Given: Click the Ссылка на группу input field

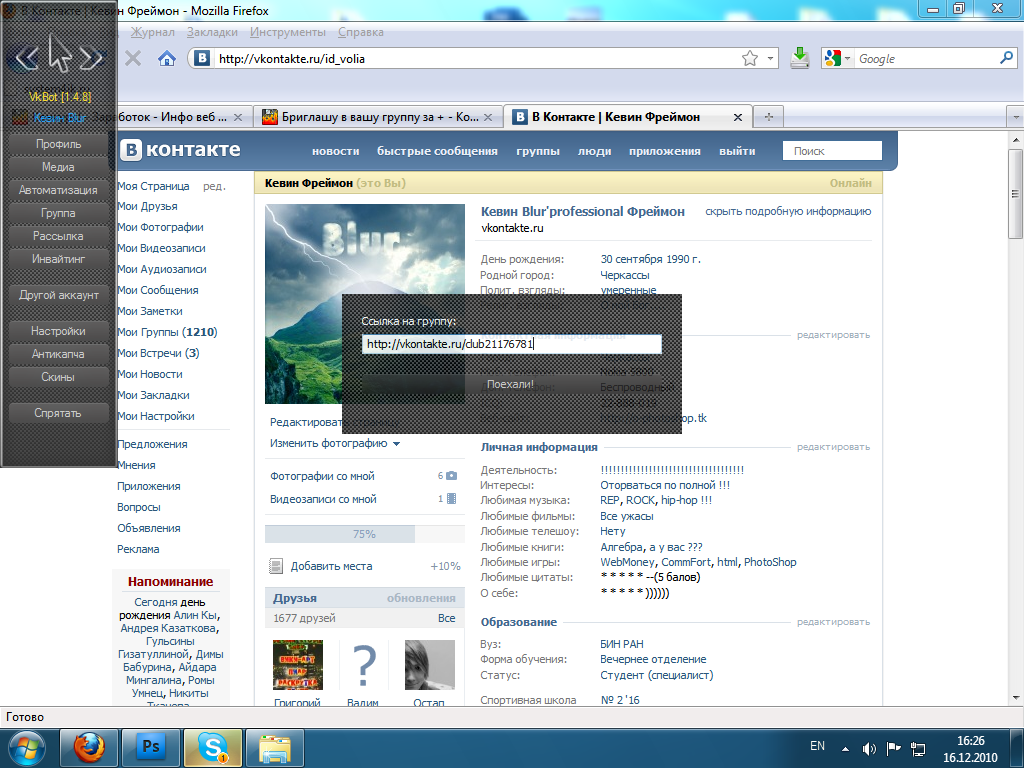Looking at the screenshot, I should (x=511, y=344).
